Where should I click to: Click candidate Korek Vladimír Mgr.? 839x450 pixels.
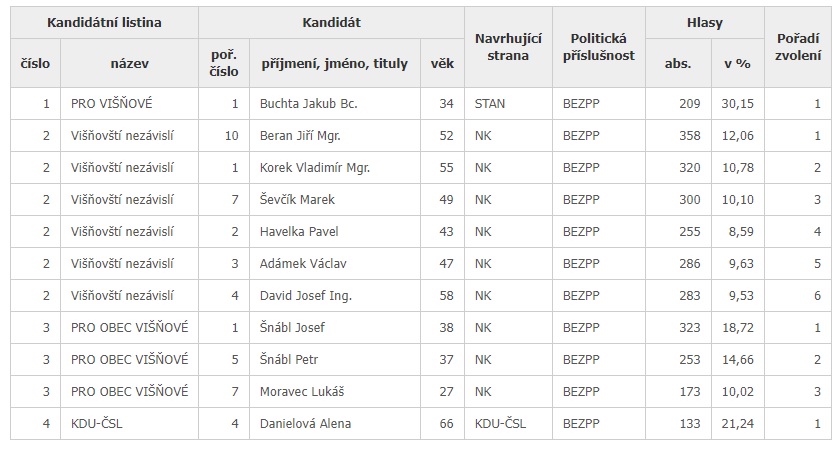(335, 168)
